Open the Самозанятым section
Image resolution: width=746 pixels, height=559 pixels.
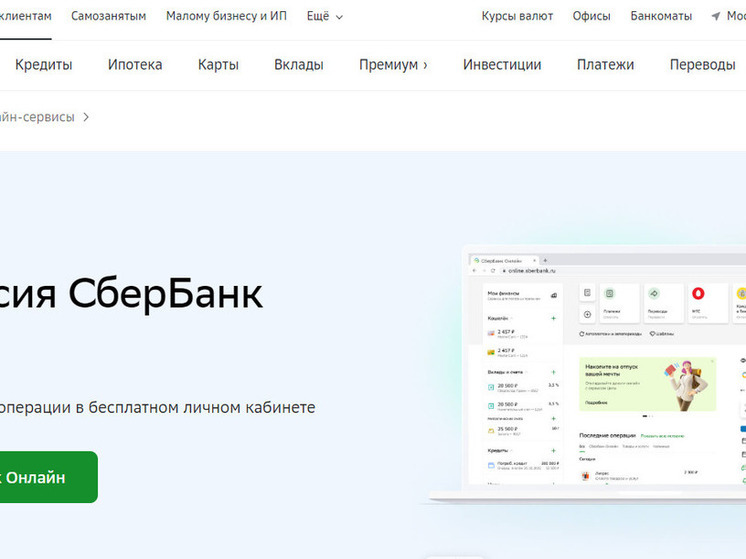[108, 16]
